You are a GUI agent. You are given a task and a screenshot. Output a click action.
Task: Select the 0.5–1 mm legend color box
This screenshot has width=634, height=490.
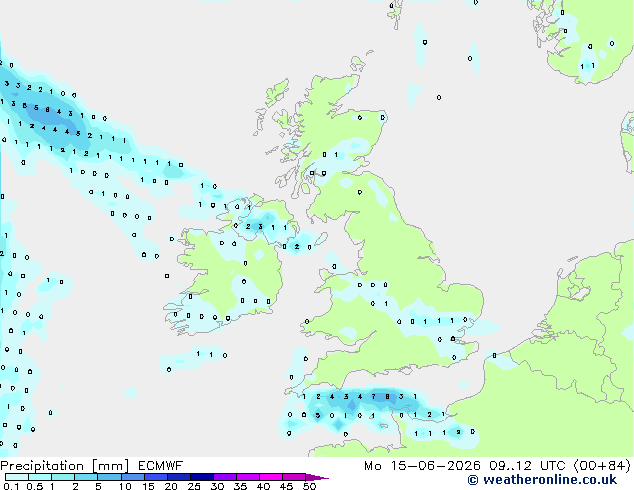pos(40,477)
